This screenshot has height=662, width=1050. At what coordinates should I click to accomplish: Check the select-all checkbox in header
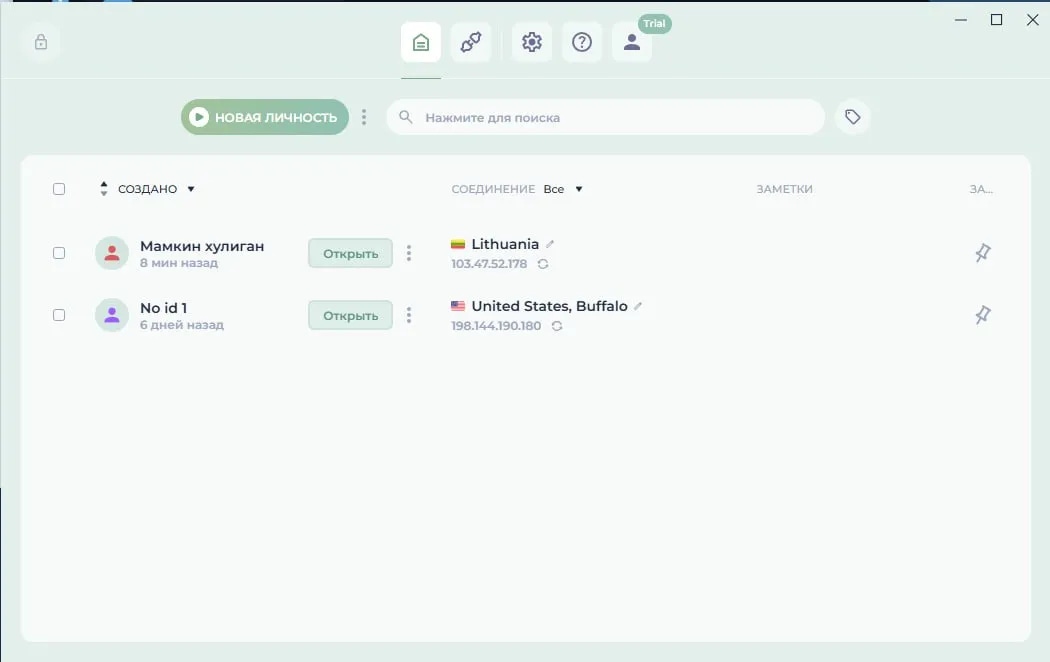pyautogui.click(x=59, y=189)
